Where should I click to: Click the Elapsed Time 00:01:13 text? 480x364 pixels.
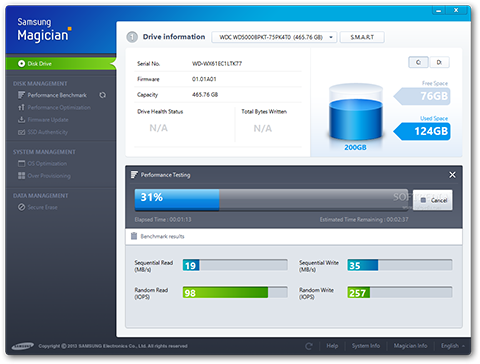click(x=163, y=220)
